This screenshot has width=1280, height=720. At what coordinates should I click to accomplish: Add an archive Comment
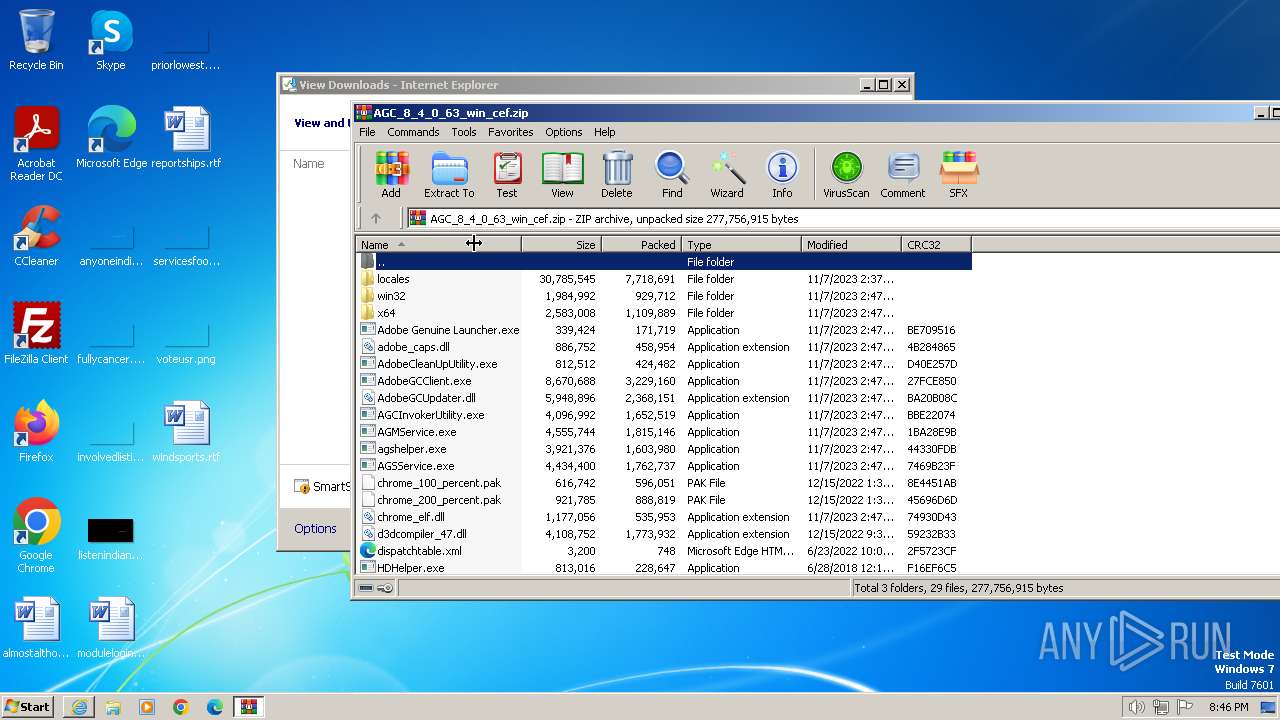click(902, 175)
